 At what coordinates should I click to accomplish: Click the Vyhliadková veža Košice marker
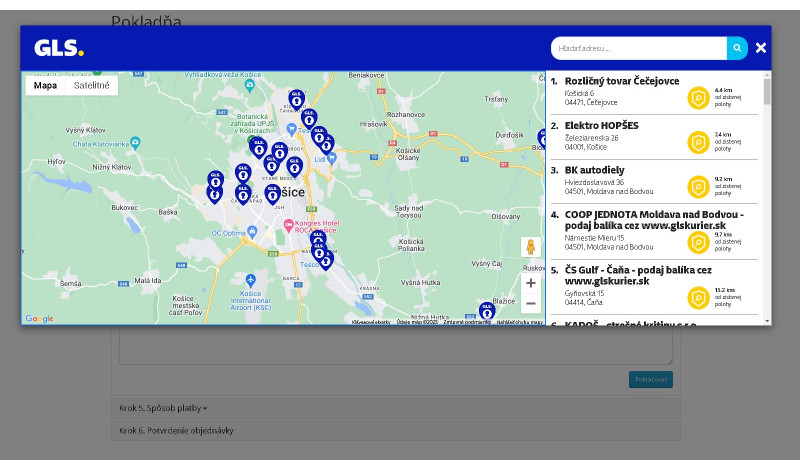click(x=249, y=86)
